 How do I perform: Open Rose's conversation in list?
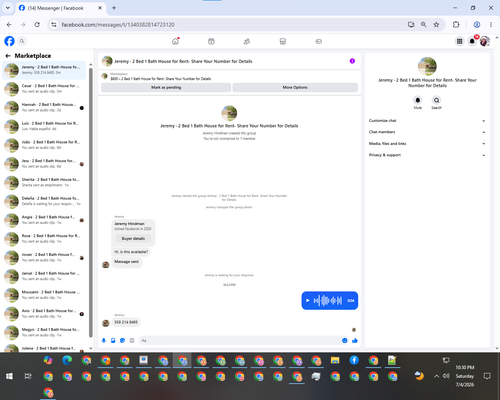tap(44, 238)
